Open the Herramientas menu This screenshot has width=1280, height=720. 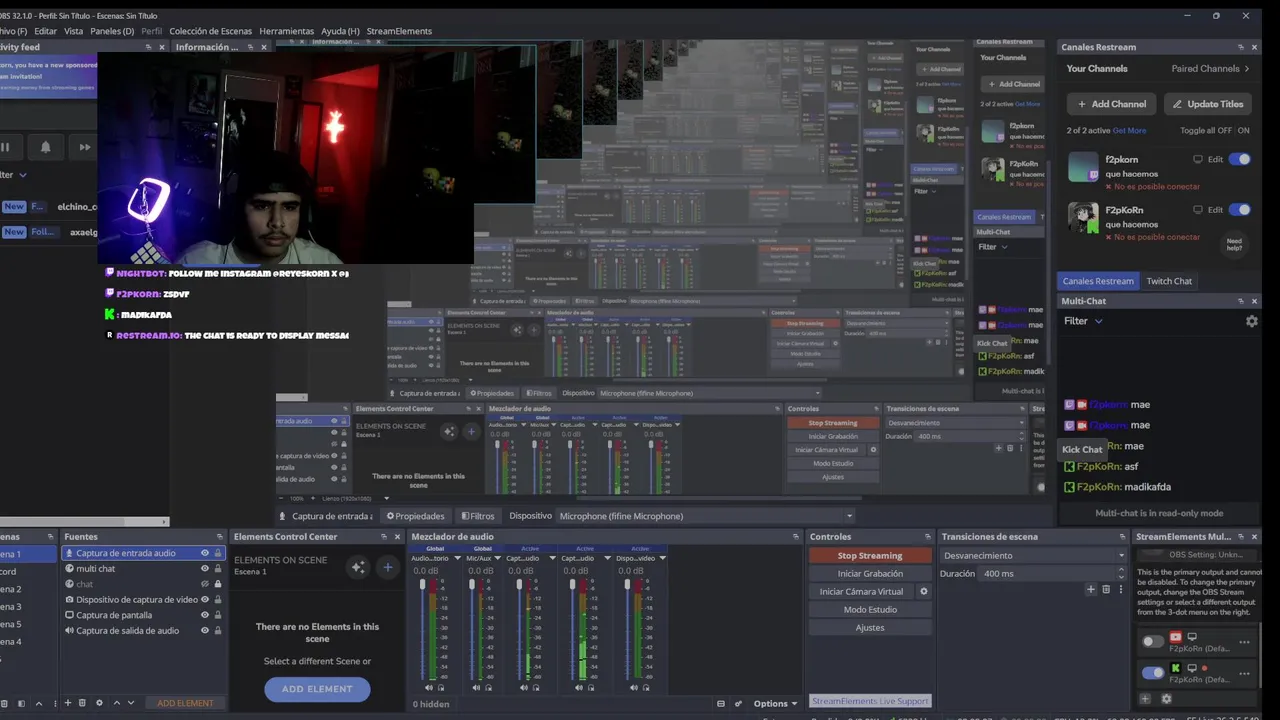(x=286, y=31)
